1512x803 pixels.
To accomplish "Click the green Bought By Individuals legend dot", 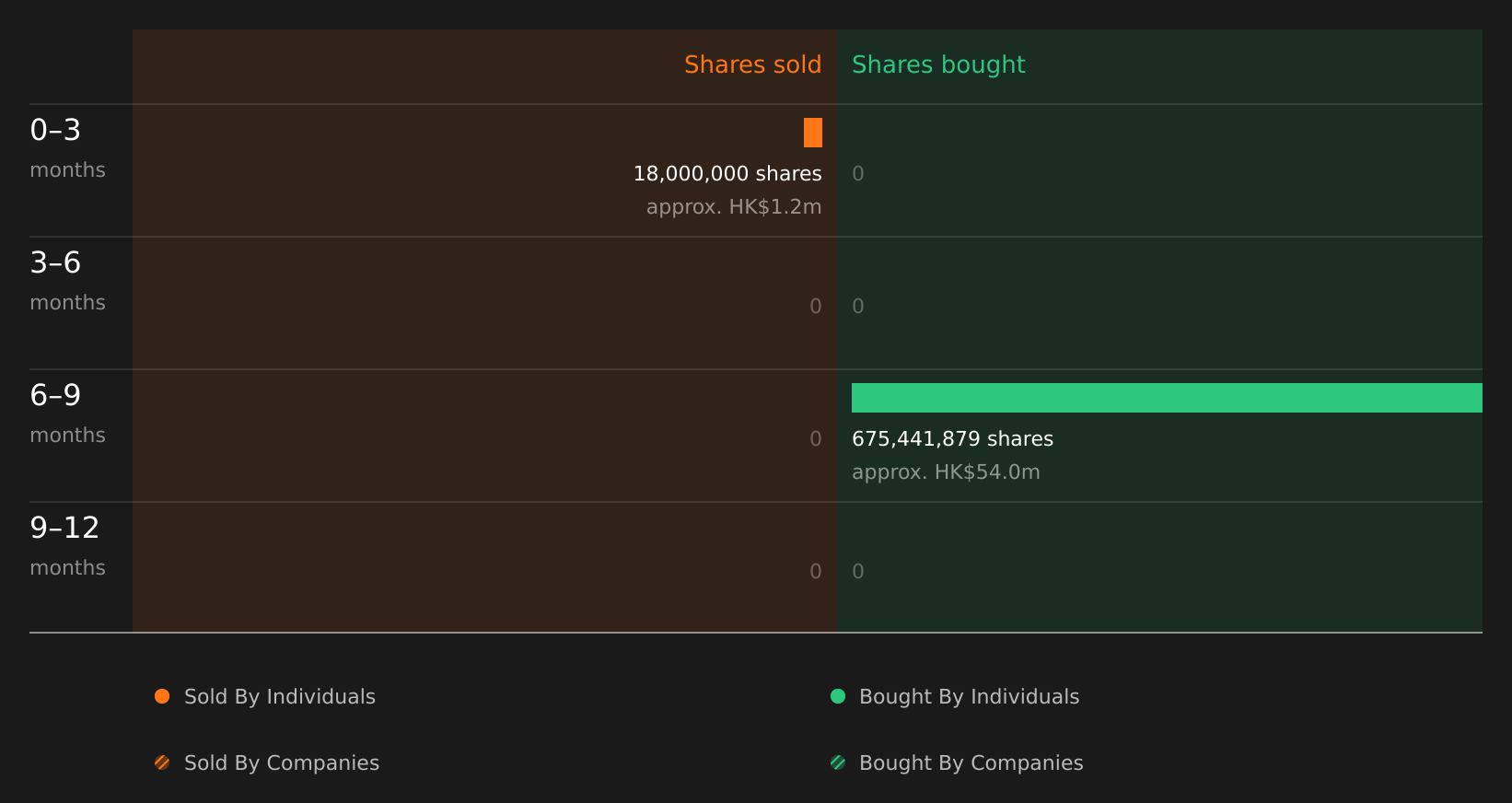I will (x=838, y=696).
